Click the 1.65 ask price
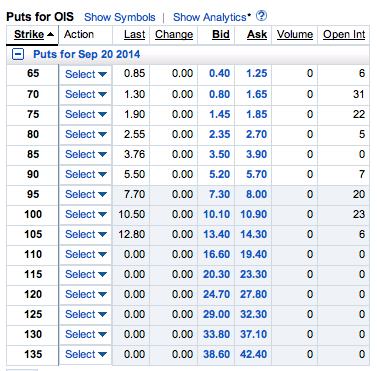This screenshot has height=371, width=377. click(x=257, y=94)
